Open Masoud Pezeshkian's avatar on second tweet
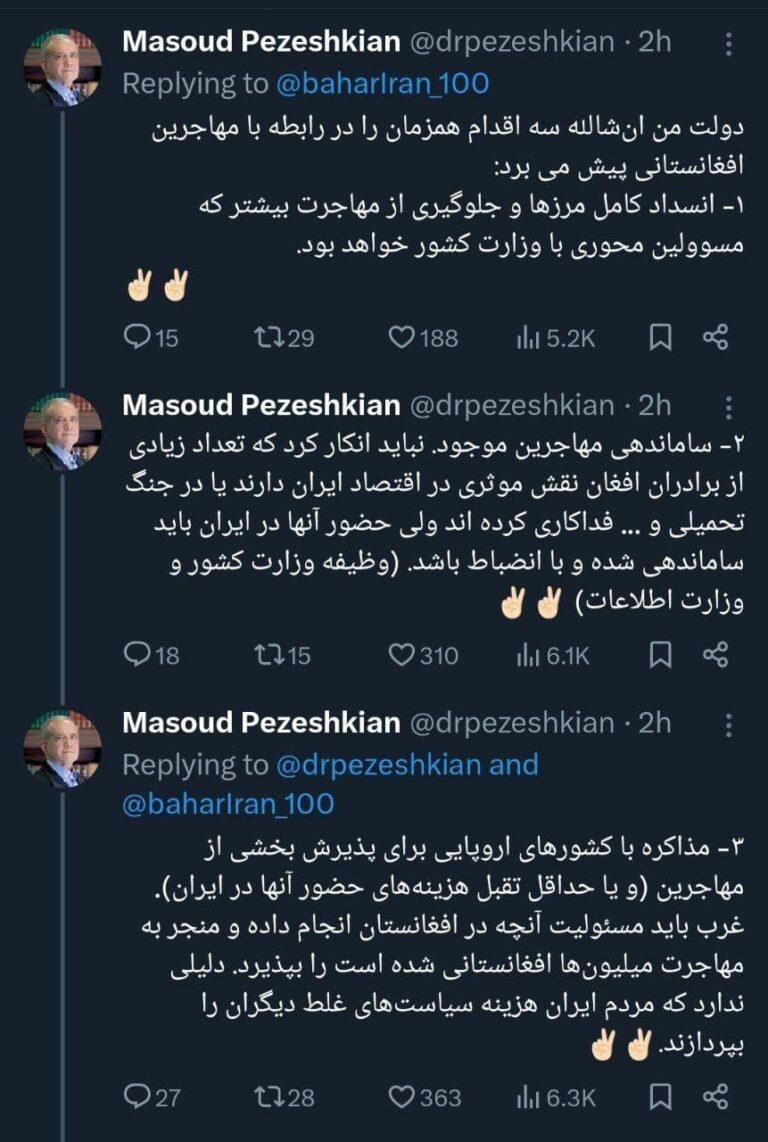This screenshot has height=1142, width=768. (62, 432)
